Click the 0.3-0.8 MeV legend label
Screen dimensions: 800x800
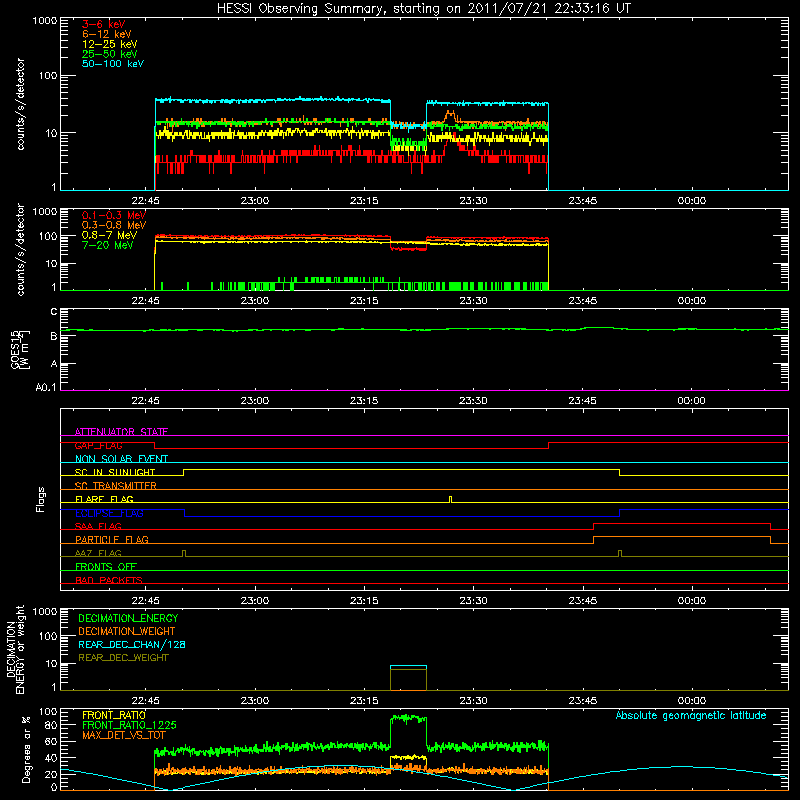(114, 225)
